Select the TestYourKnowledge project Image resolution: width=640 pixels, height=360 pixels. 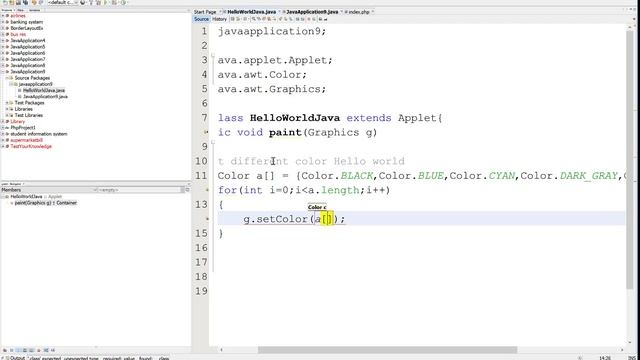tap(31, 146)
